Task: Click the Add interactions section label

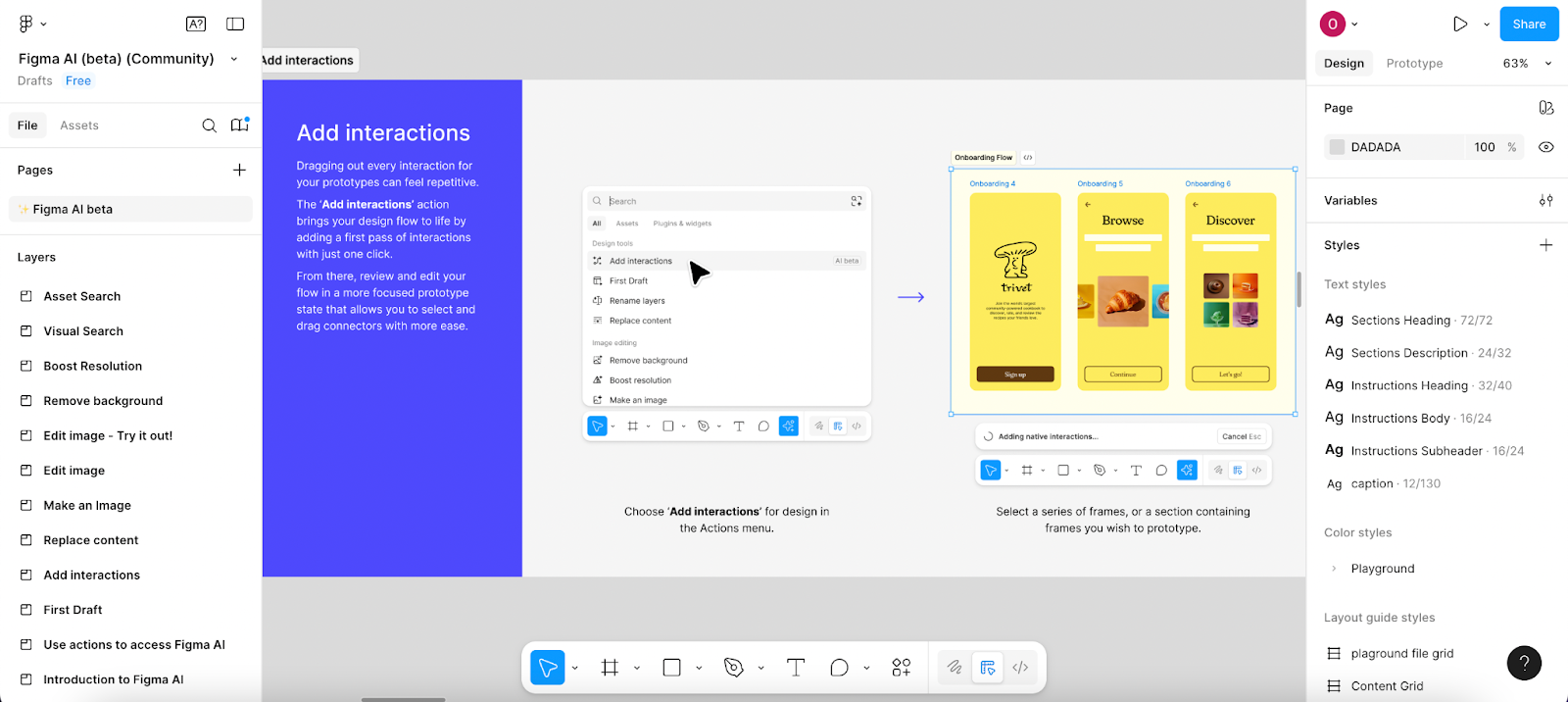Action: [308, 60]
